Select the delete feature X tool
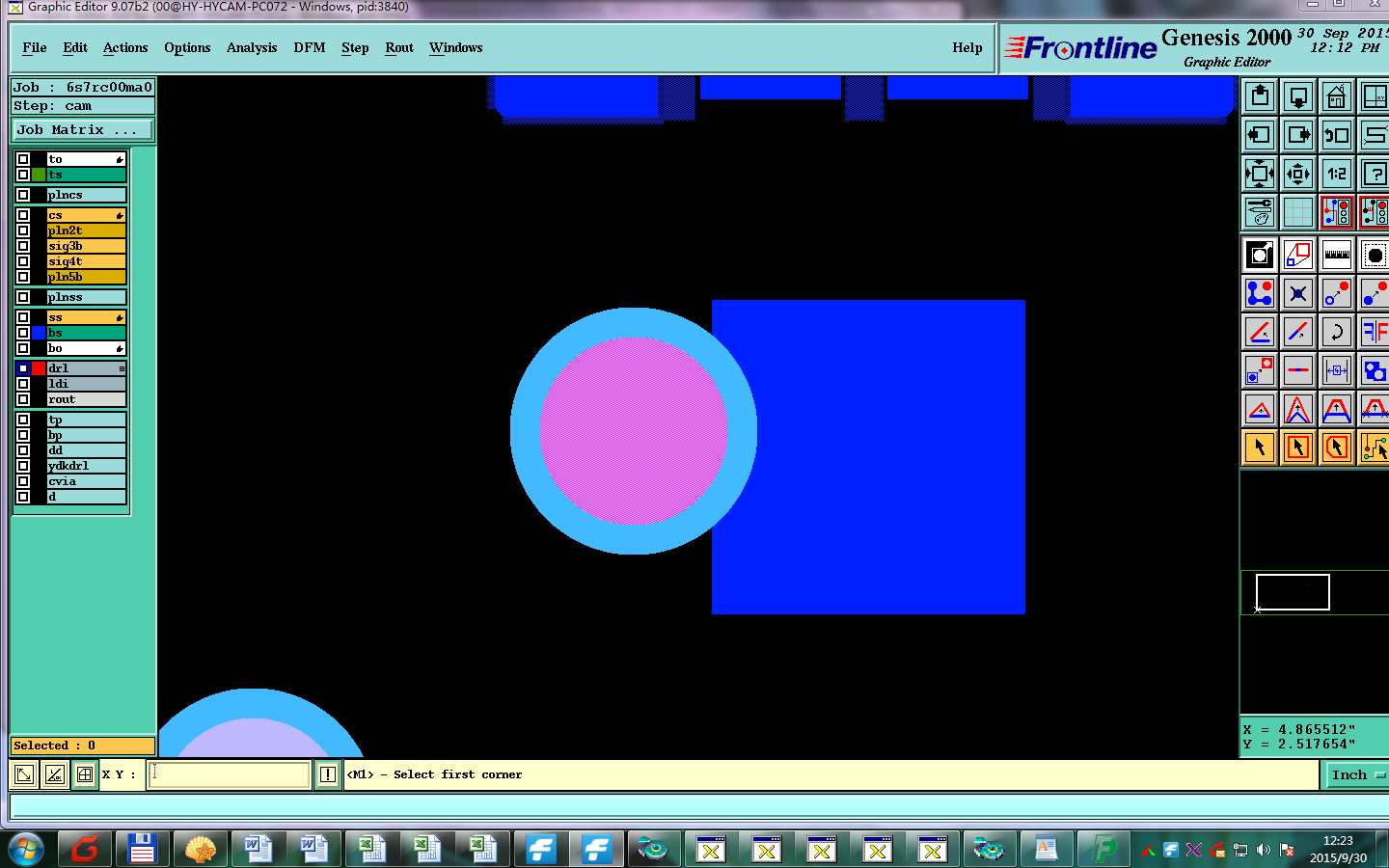The height and width of the screenshot is (868, 1389). point(1298,293)
